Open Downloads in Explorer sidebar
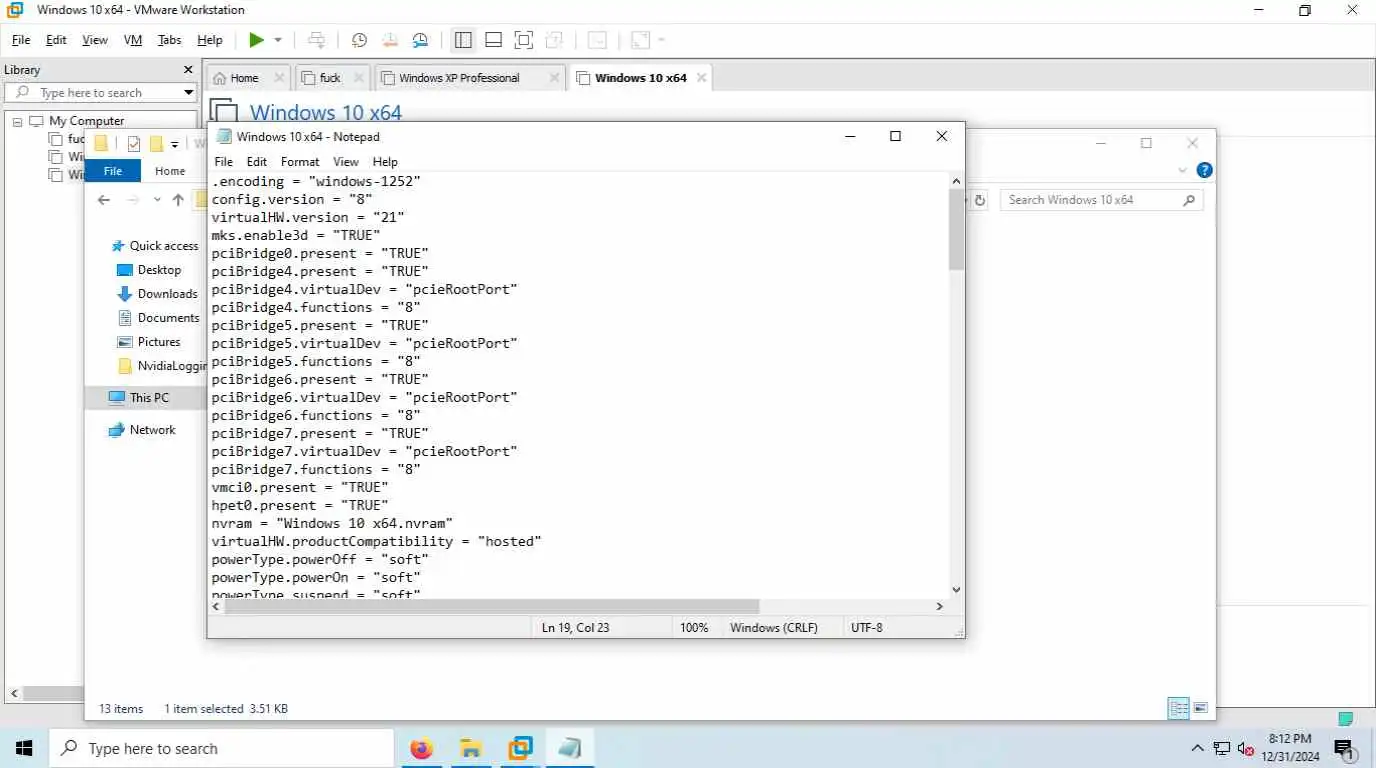The image size is (1376, 768). coord(167,294)
